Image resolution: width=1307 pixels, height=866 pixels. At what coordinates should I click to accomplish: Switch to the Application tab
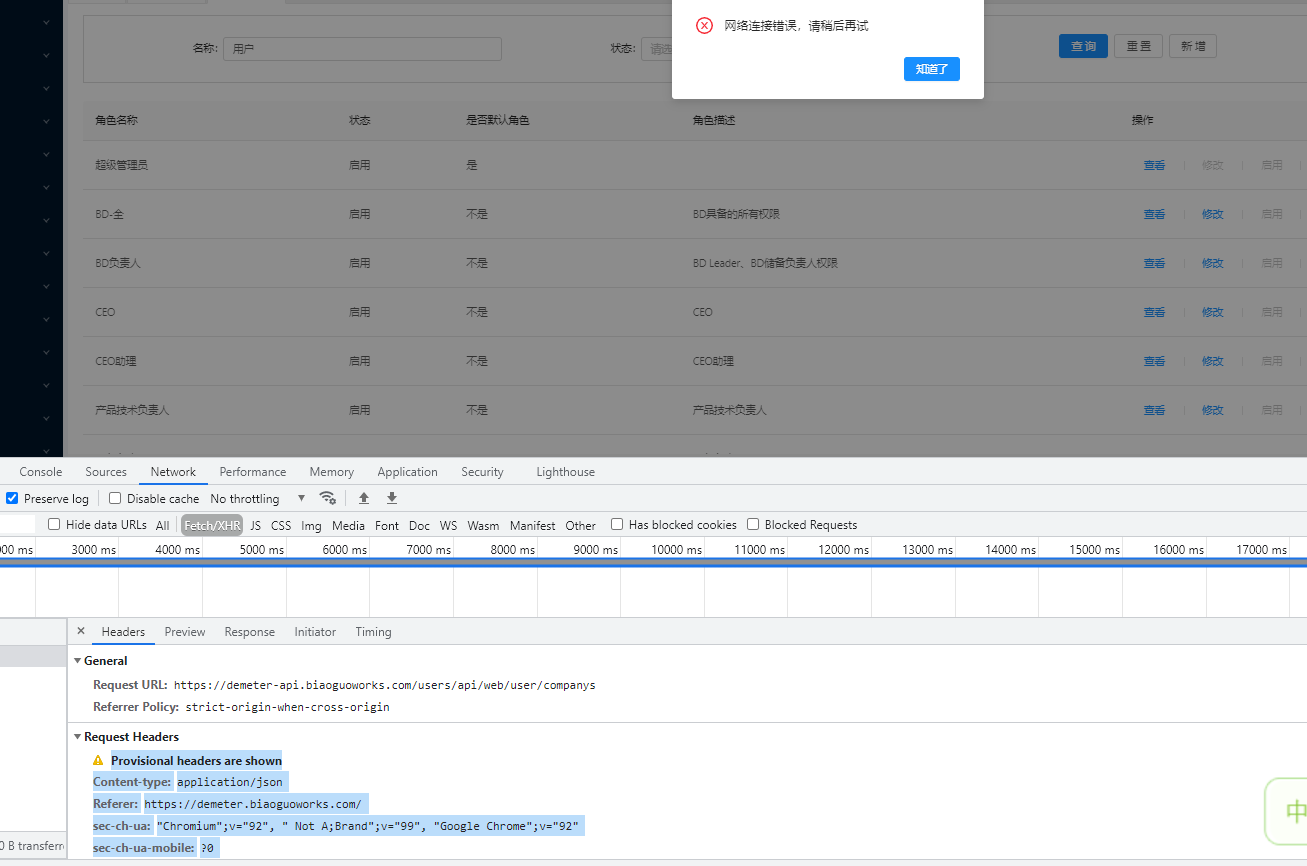(x=407, y=472)
